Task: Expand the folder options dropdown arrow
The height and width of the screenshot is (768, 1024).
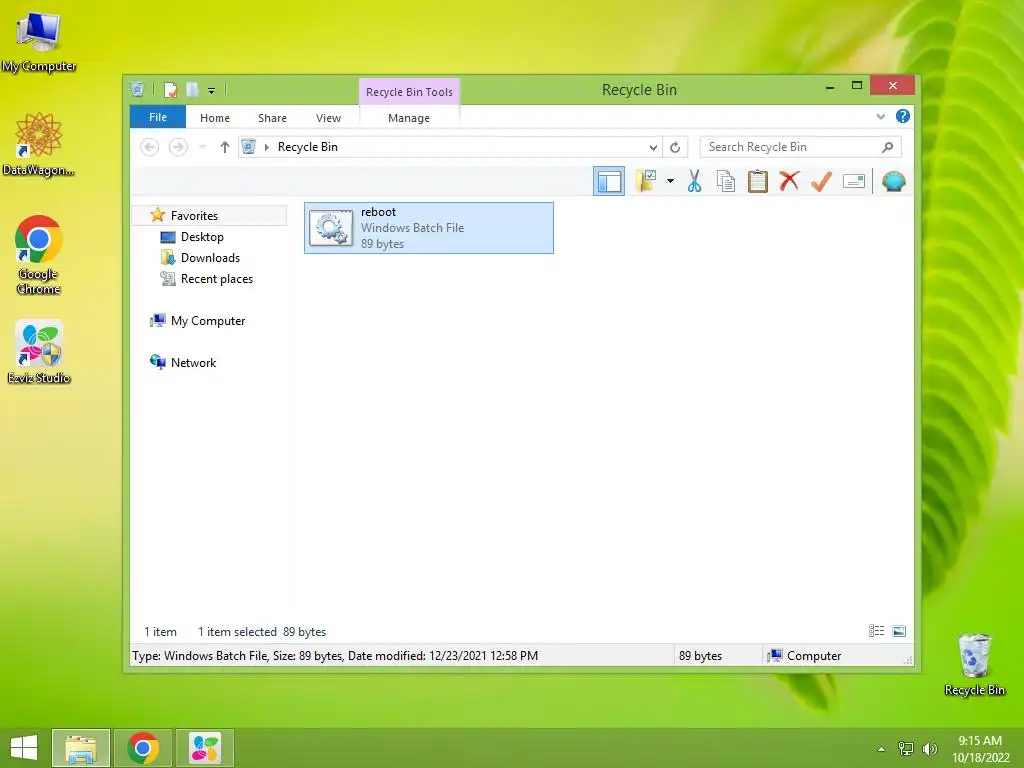Action: tap(670, 181)
